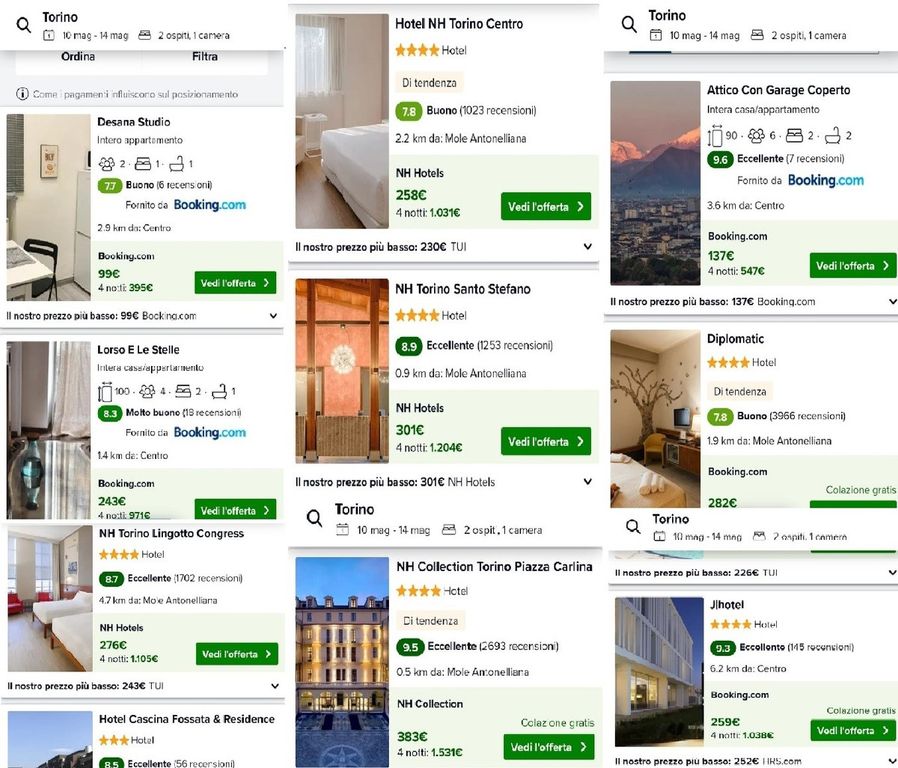Click the info icon beside "Come i pagamenti influiscono"

[x=22, y=94]
